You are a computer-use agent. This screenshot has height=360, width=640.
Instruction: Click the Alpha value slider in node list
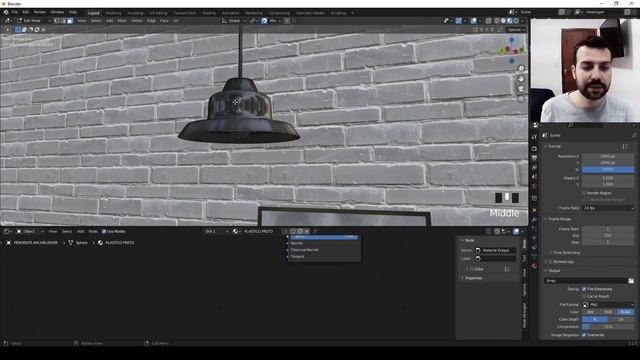(324, 237)
